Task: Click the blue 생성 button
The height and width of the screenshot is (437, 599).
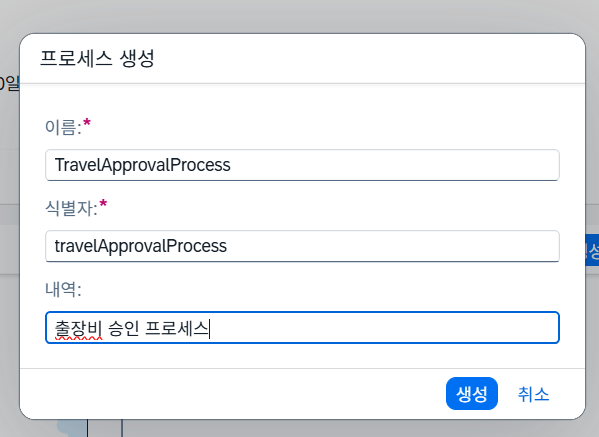Action: (472, 393)
